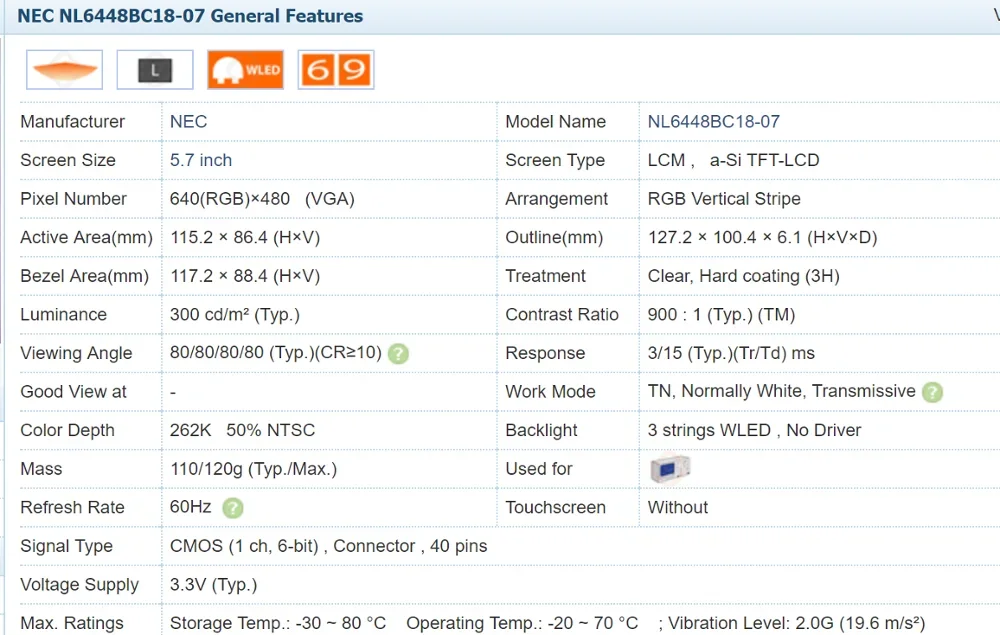Click the orange '69' badge icon
Screen dimensions: 1000x635
(x=336, y=70)
